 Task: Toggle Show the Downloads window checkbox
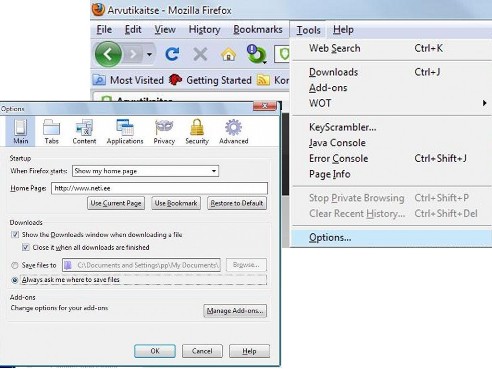pos(15,235)
